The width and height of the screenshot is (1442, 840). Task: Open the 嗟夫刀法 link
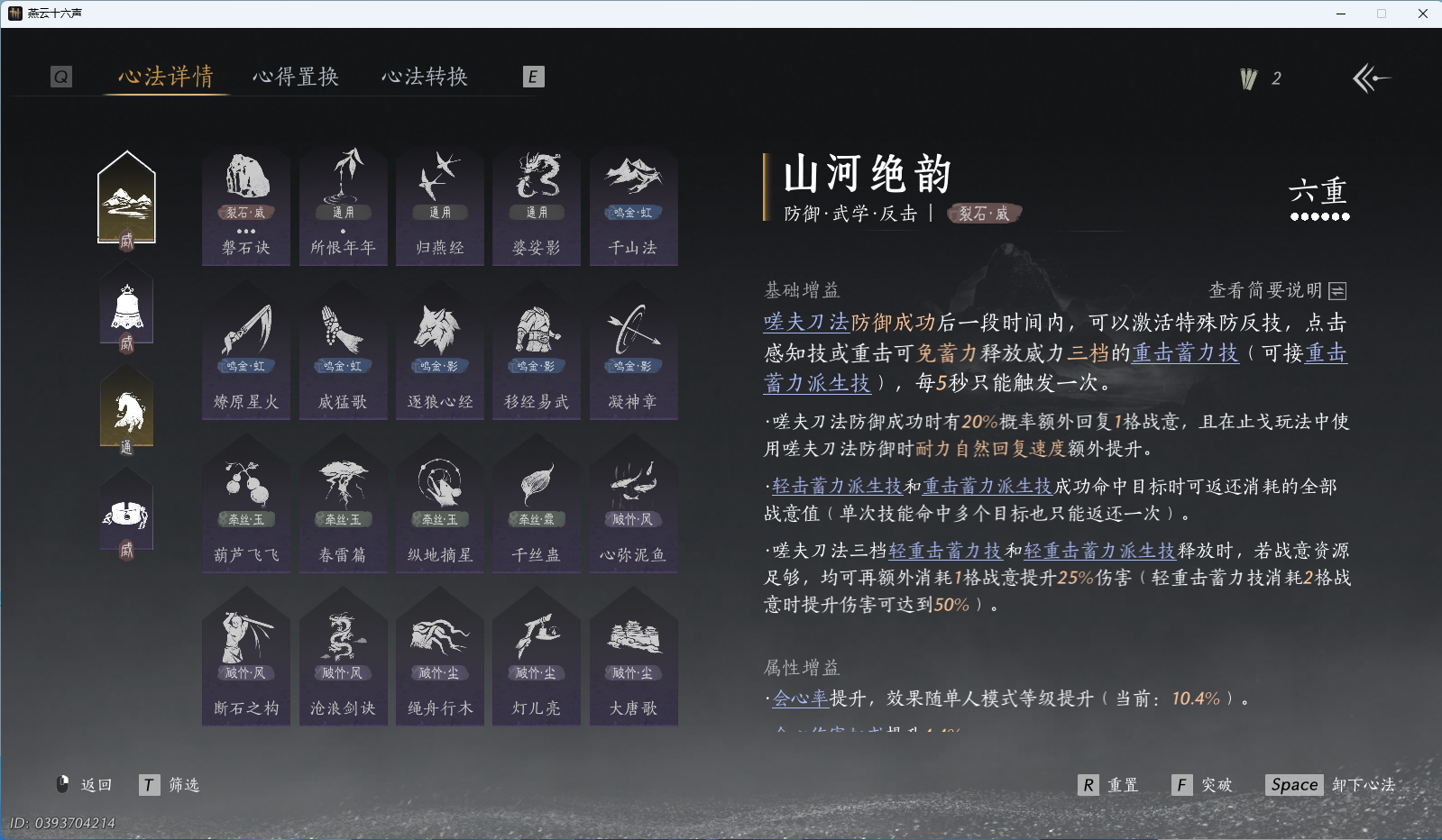[807, 323]
